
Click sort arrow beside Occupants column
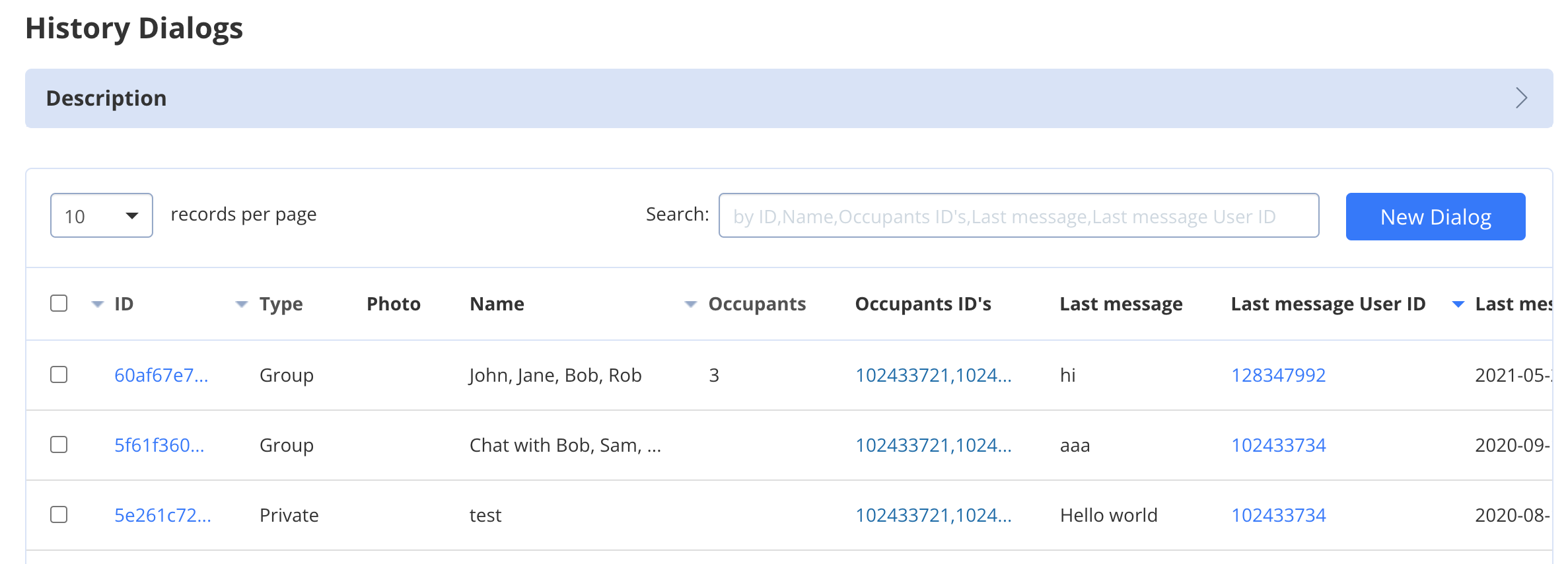click(x=691, y=304)
